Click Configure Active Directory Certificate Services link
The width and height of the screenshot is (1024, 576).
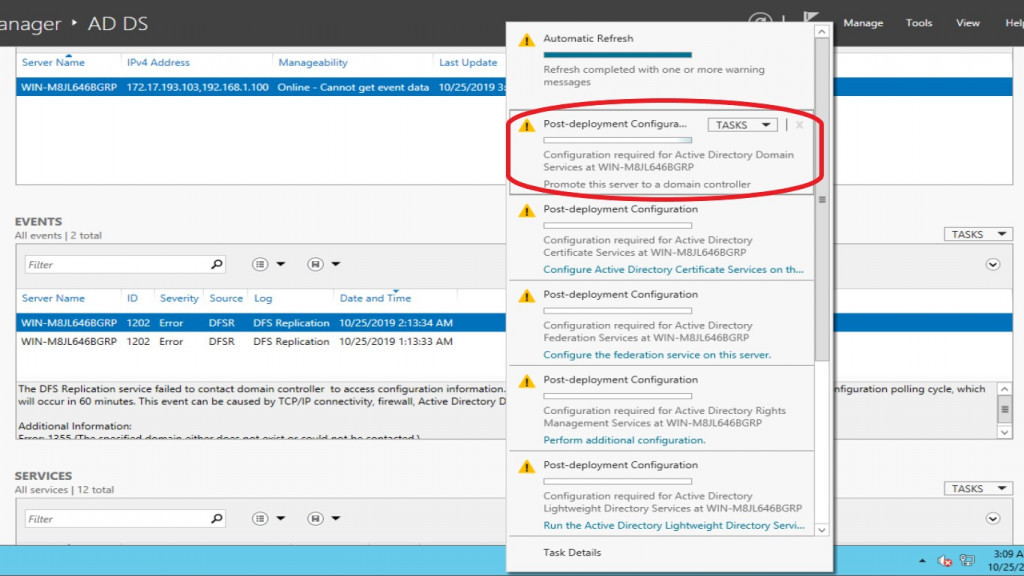tap(673, 270)
